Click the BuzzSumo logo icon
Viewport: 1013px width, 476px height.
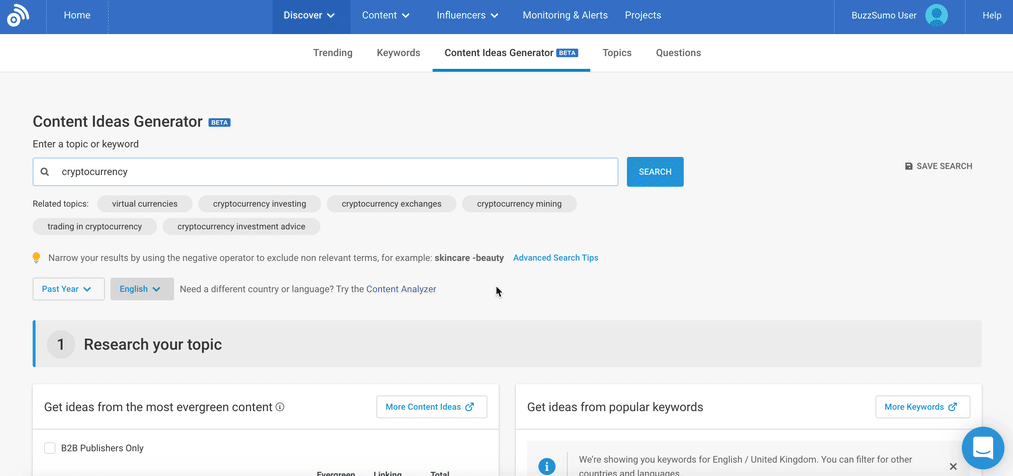[18, 16]
